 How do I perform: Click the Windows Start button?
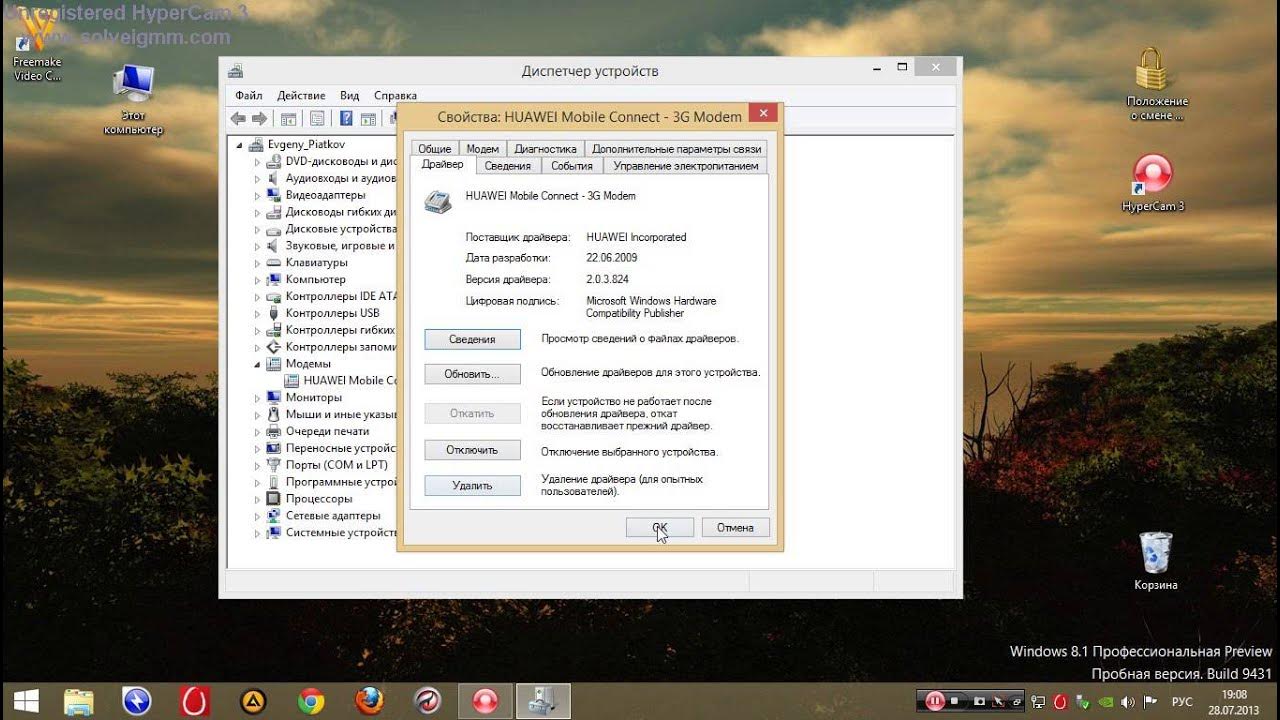(x=25, y=700)
